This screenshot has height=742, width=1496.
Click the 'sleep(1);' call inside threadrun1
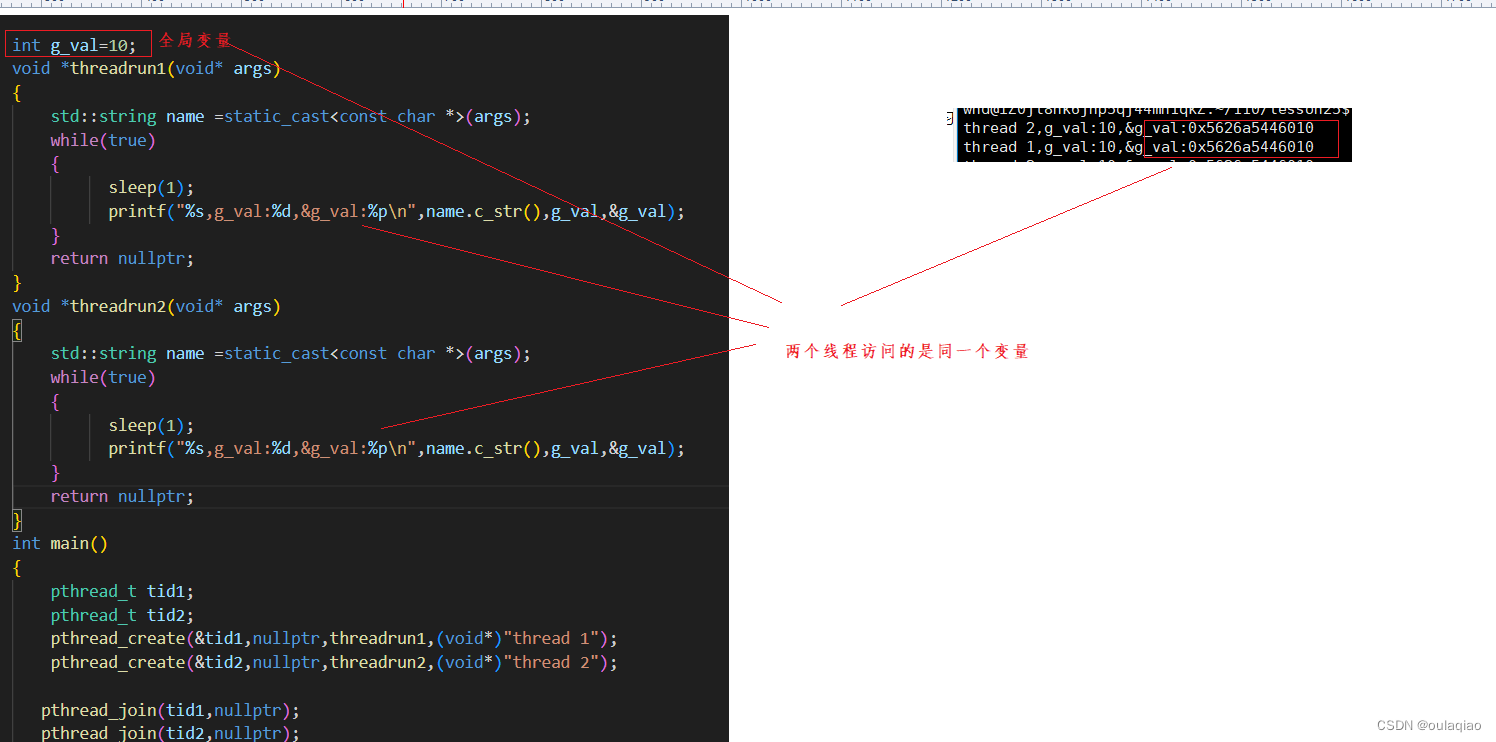(x=151, y=187)
